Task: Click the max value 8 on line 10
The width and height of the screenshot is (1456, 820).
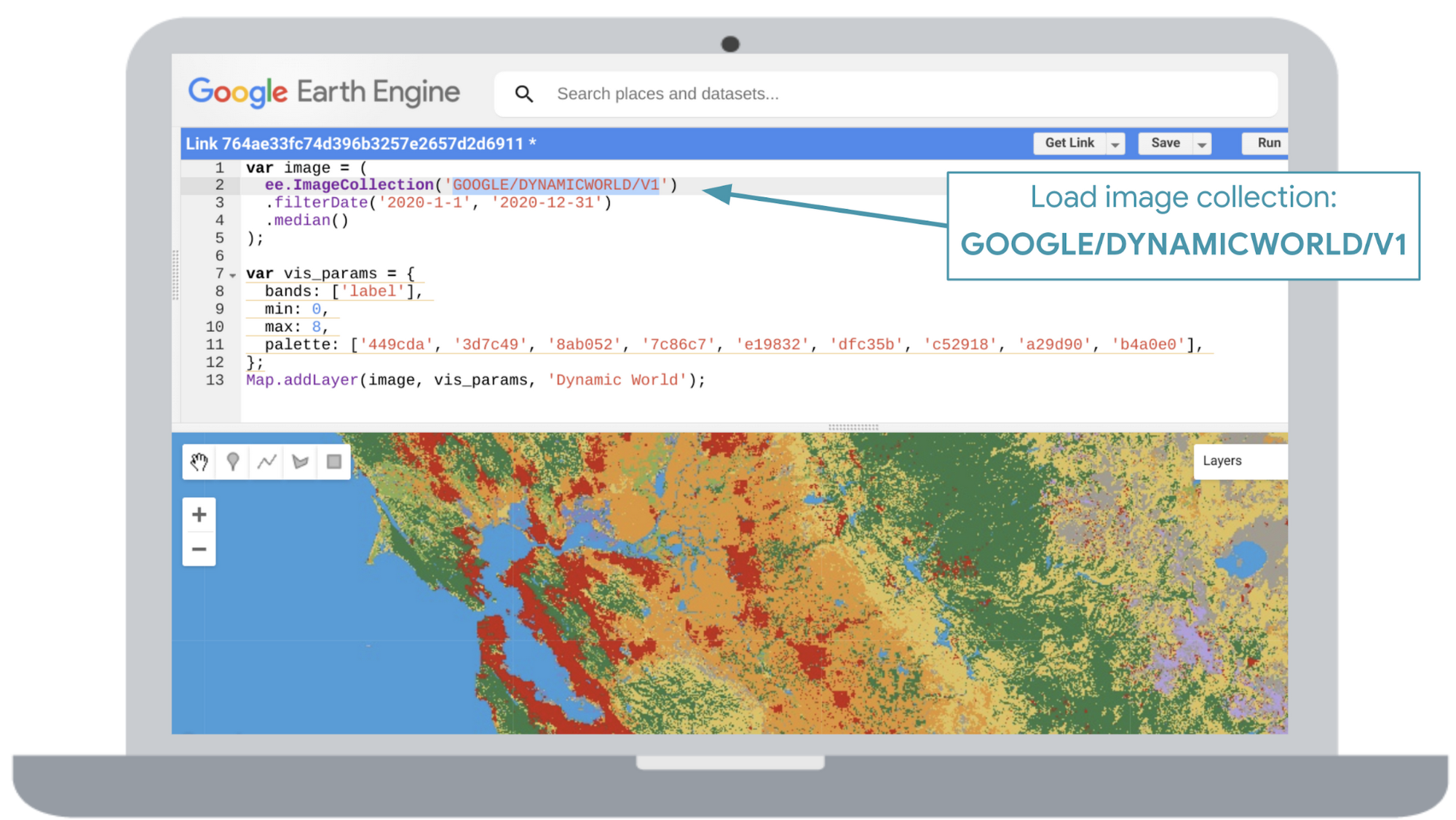Action: [316, 327]
